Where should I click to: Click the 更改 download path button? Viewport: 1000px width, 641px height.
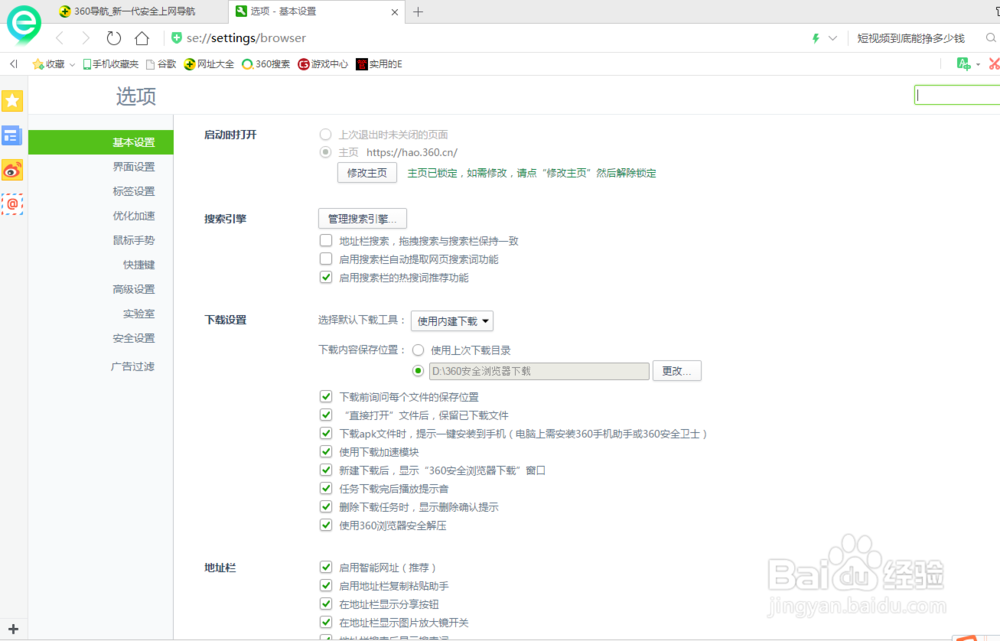click(x=677, y=371)
